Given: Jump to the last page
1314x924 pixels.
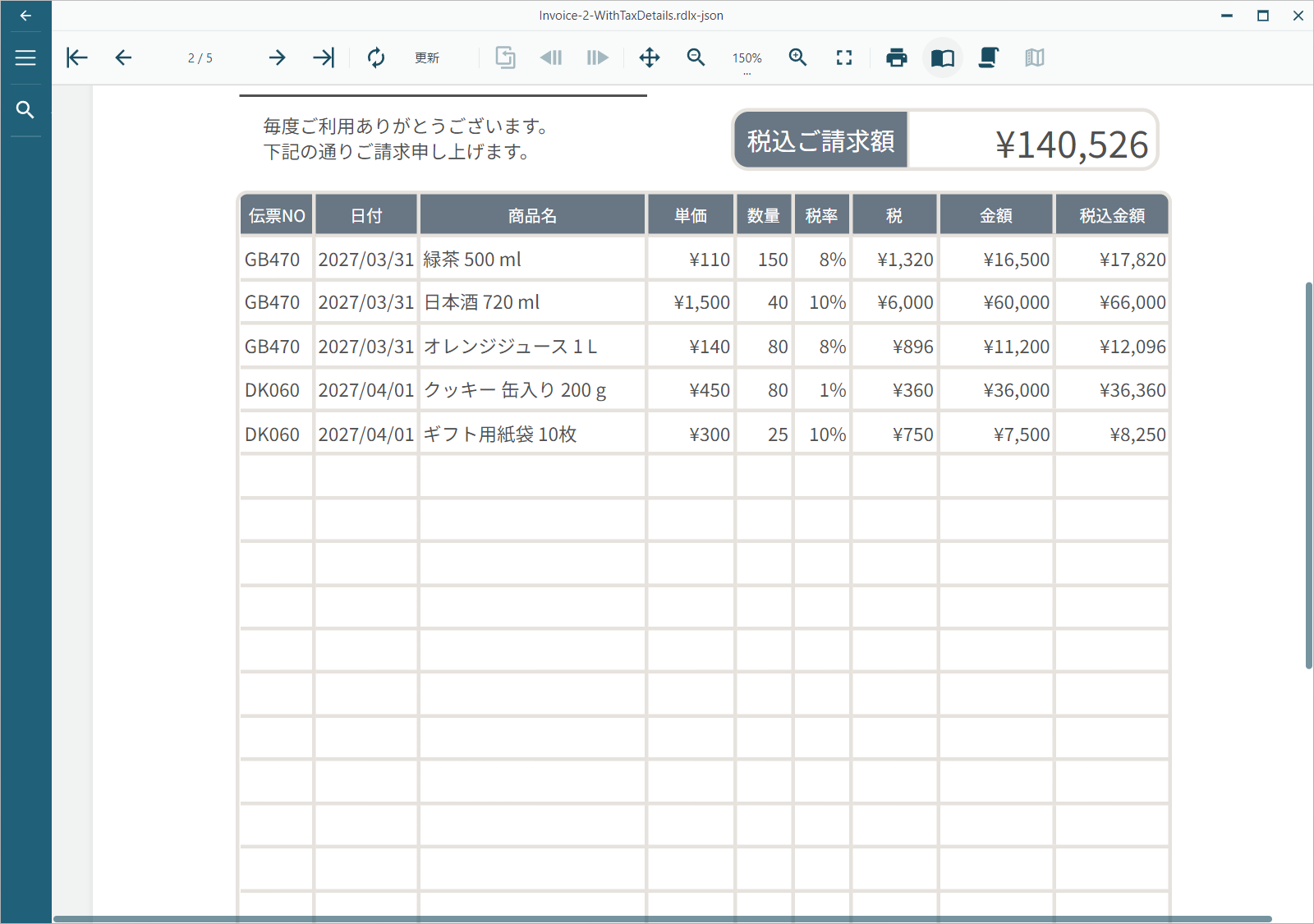Looking at the screenshot, I should [324, 57].
